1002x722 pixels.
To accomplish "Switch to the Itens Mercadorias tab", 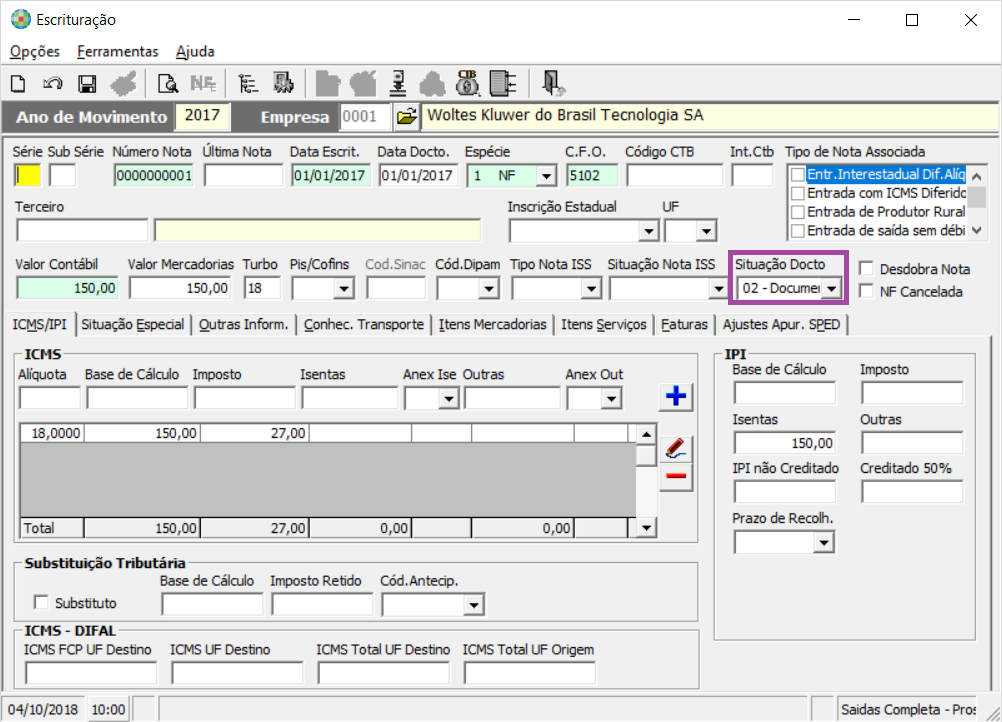I will (492, 324).
